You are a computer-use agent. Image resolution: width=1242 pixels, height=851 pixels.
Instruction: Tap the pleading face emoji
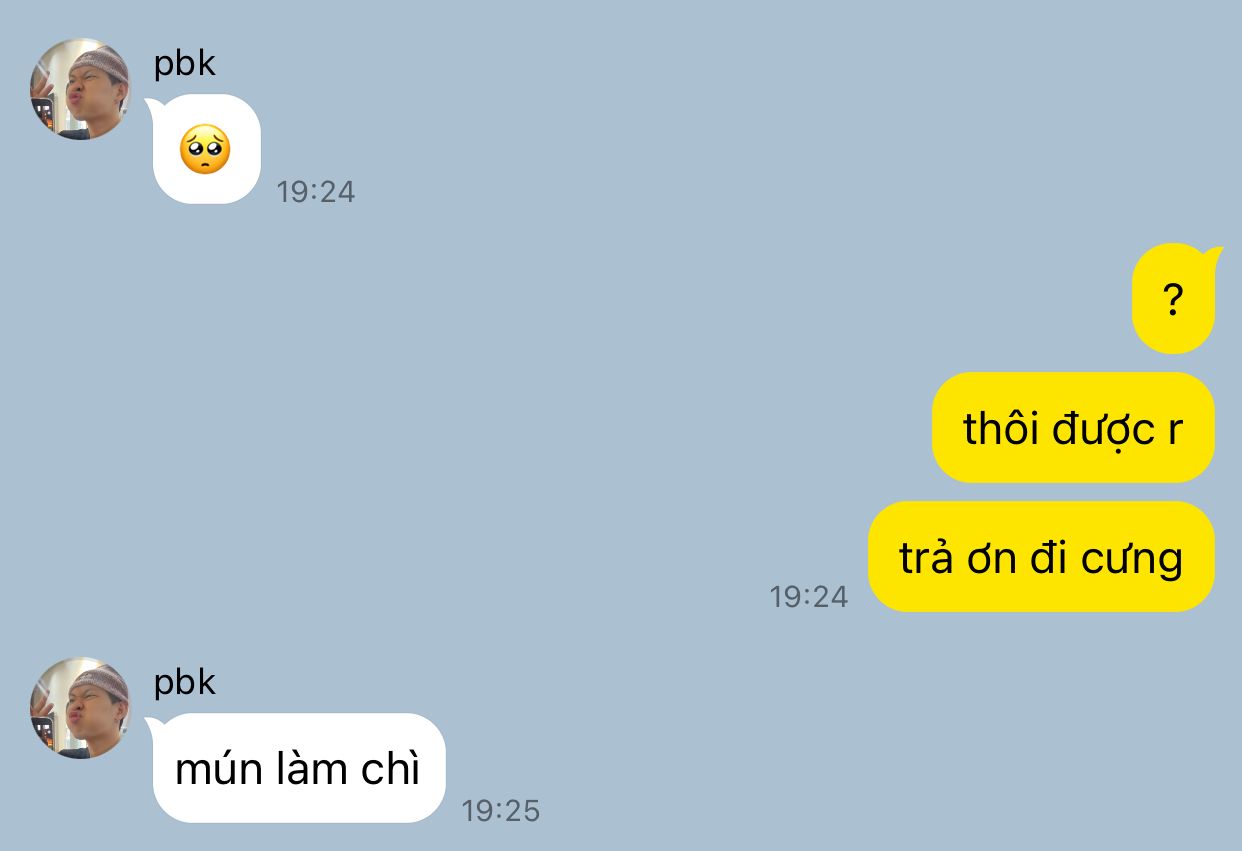tap(205, 150)
